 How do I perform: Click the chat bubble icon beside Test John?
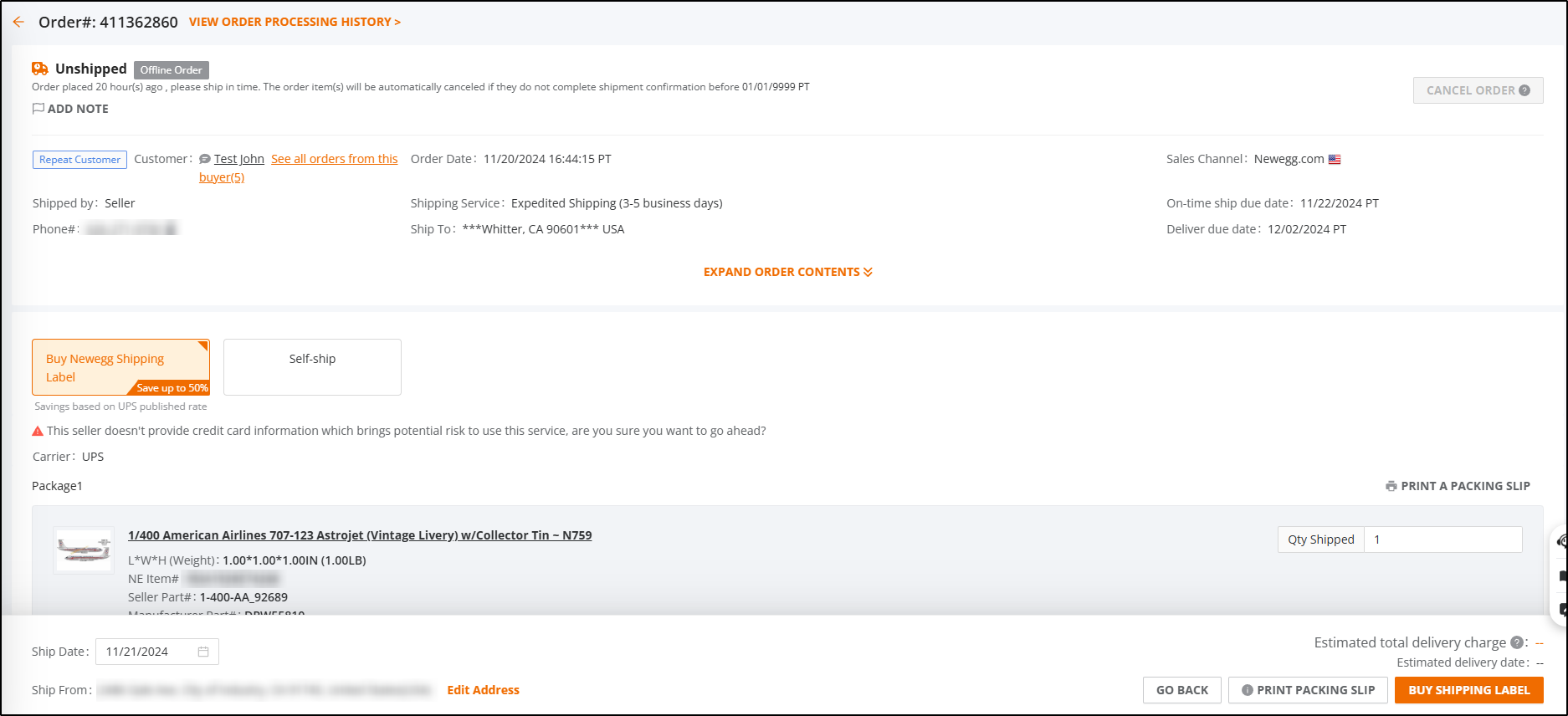[x=205, y=159]
